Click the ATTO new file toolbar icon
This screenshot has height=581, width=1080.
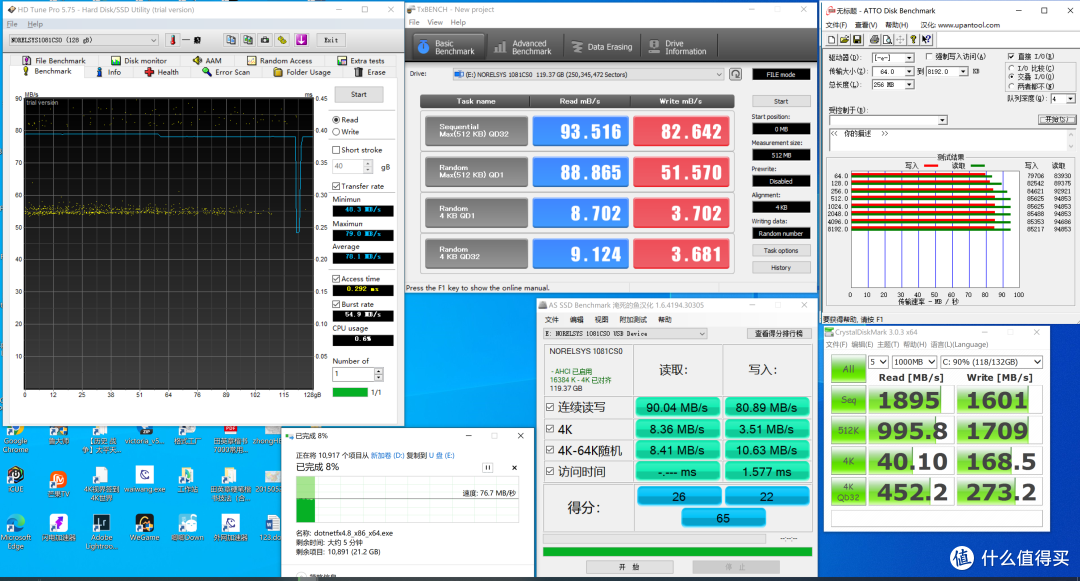(832, 40)
